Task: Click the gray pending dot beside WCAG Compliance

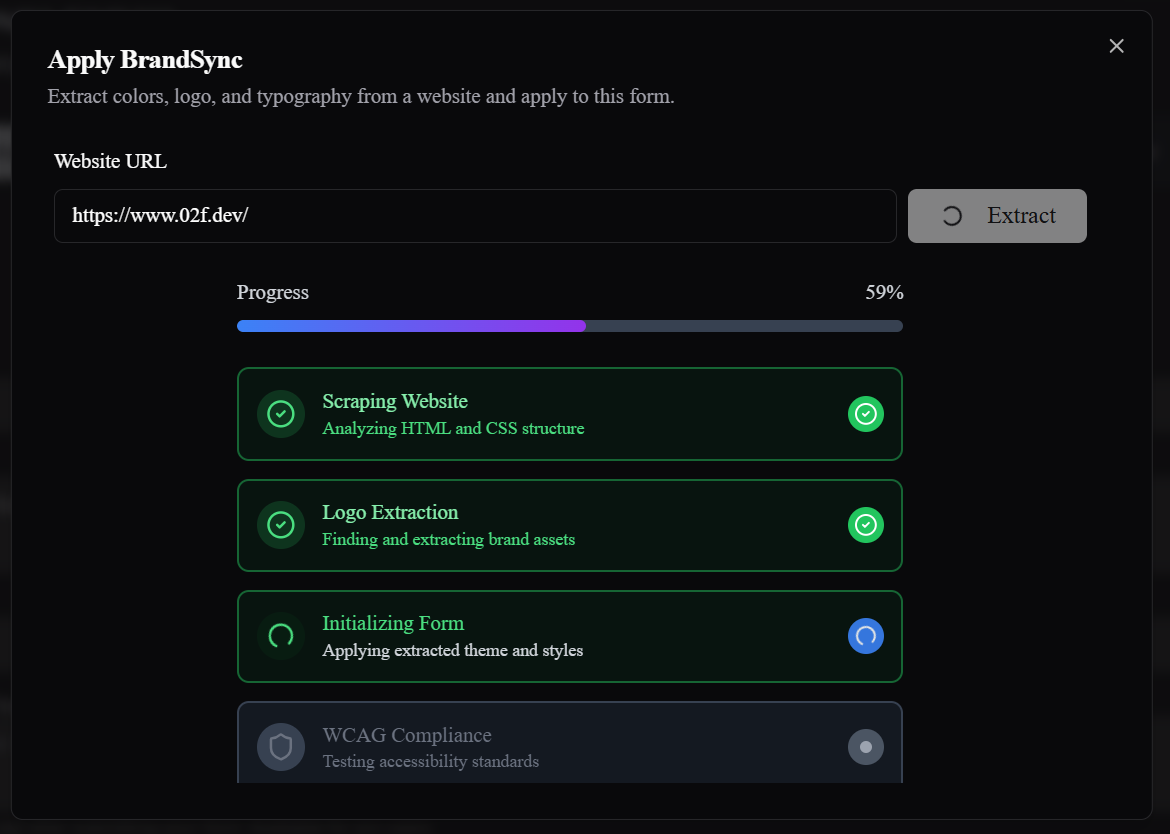Action: click(866, 746)
